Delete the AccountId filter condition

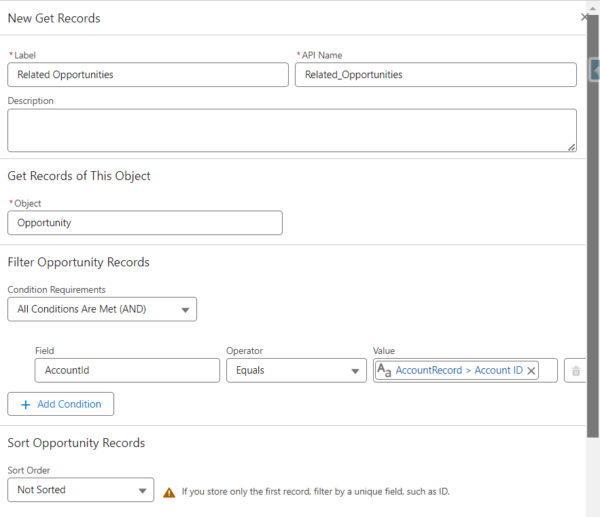click(576, 370)
